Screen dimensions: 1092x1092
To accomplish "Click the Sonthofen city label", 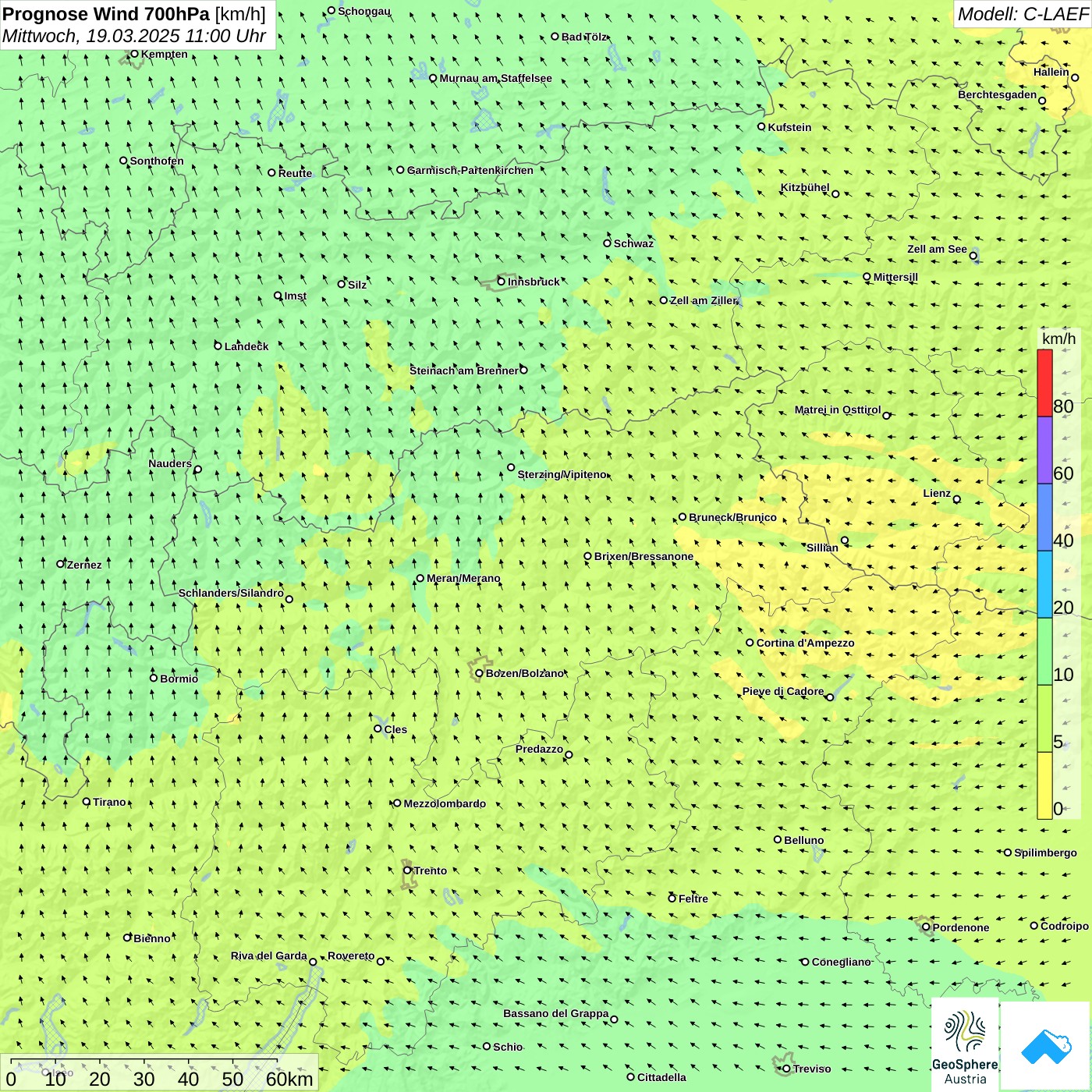I will 157,161.
